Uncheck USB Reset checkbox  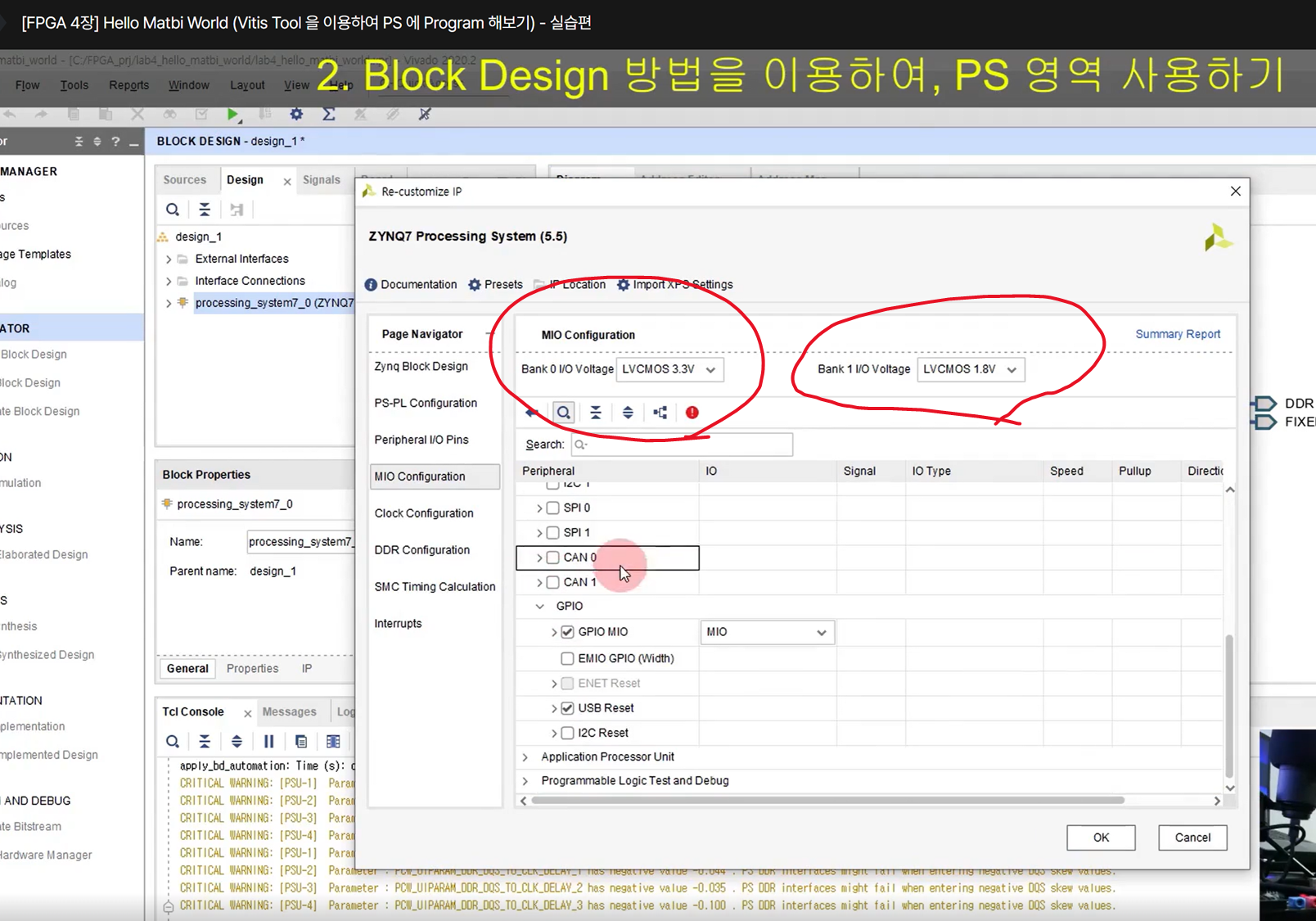point(568,708)
